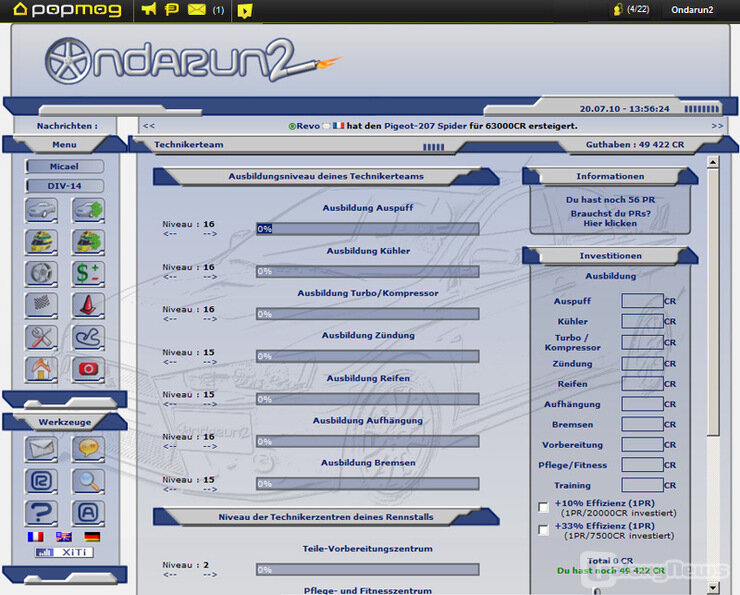Screen dimensions: 740x595
Task: Focus the Zündung investment CR field
Action: pos(643,363)
